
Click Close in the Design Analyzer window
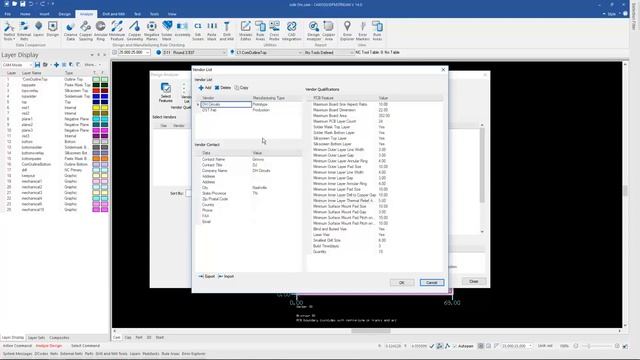(473, 281)
